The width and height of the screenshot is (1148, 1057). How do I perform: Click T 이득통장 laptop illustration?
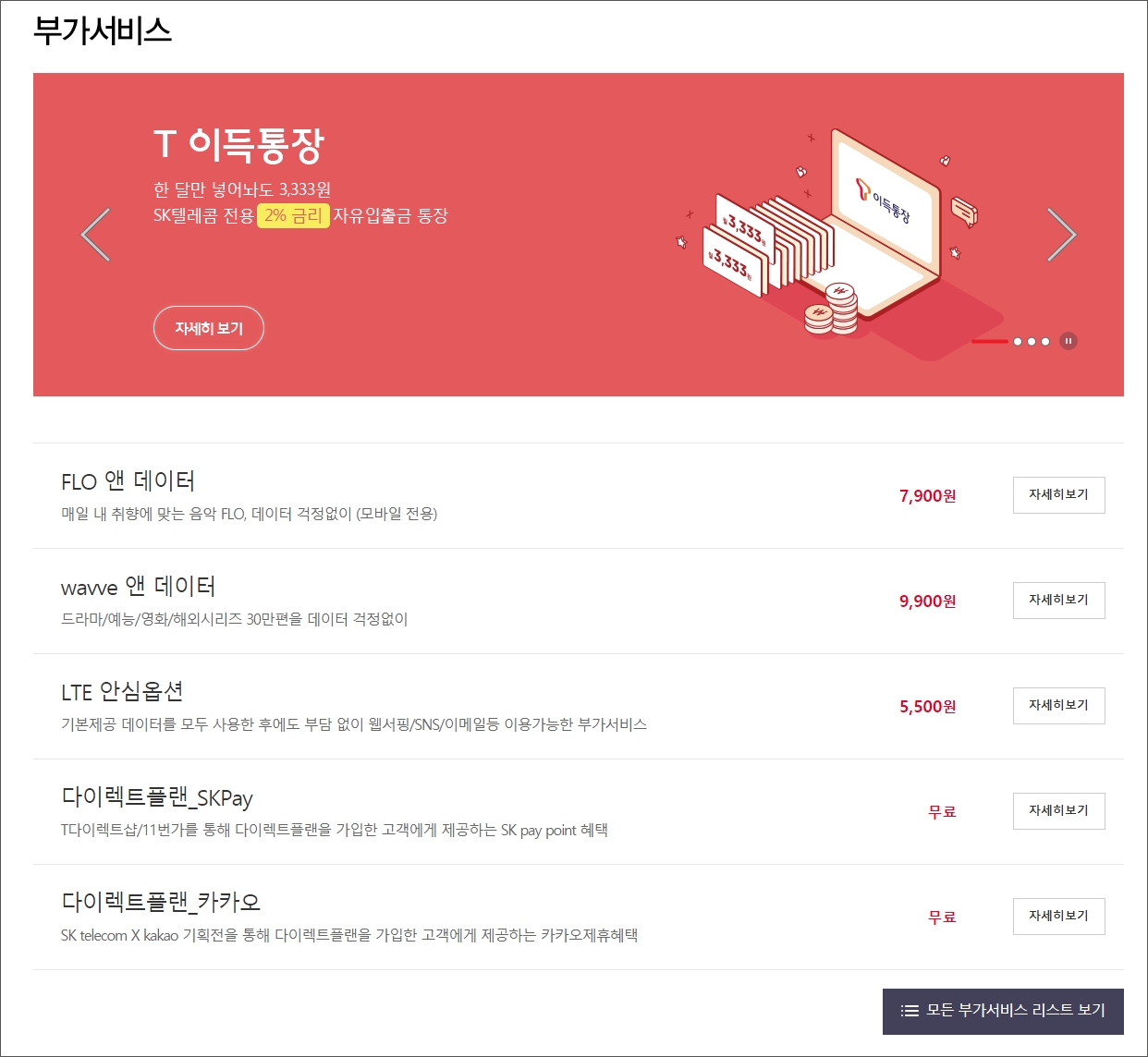click(x=841, y=245)
